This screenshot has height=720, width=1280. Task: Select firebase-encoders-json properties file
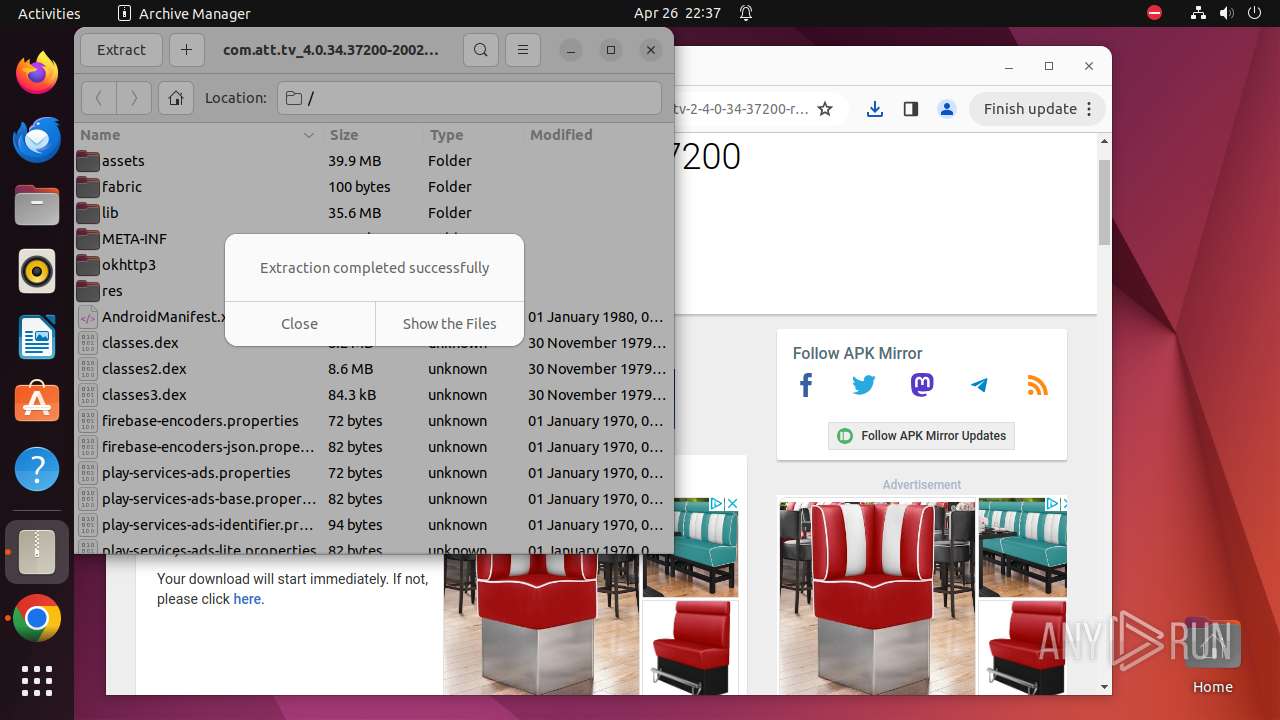coord(374,447)
